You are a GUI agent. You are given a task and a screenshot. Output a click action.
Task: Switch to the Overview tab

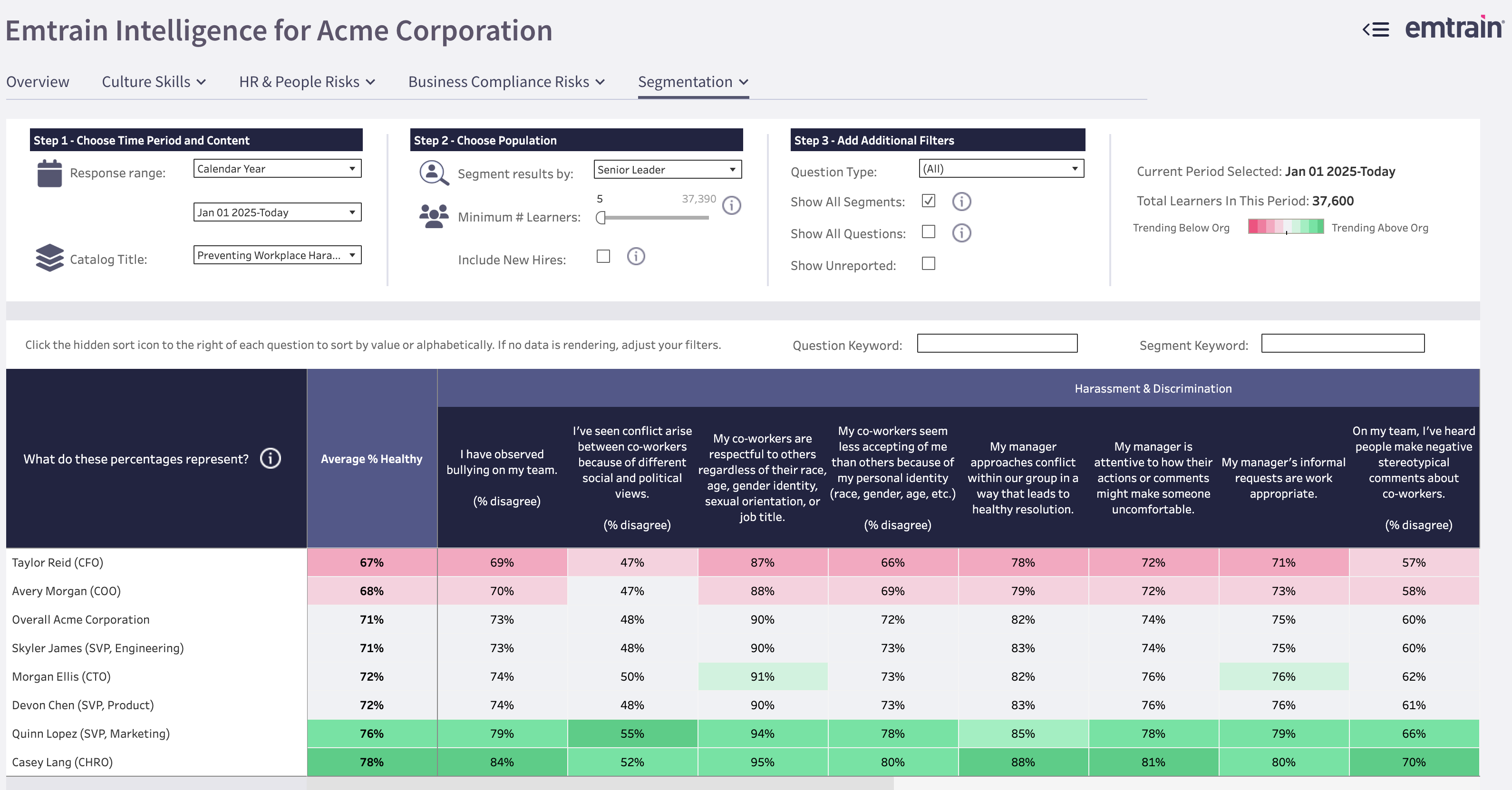[38, 82]
